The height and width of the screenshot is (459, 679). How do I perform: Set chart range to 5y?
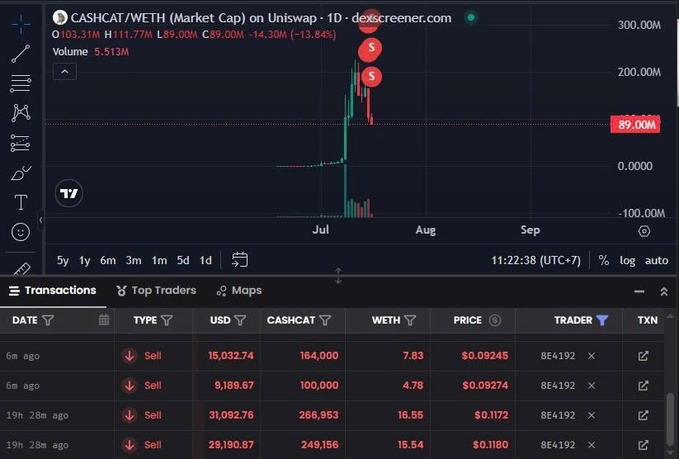(63, 260)
